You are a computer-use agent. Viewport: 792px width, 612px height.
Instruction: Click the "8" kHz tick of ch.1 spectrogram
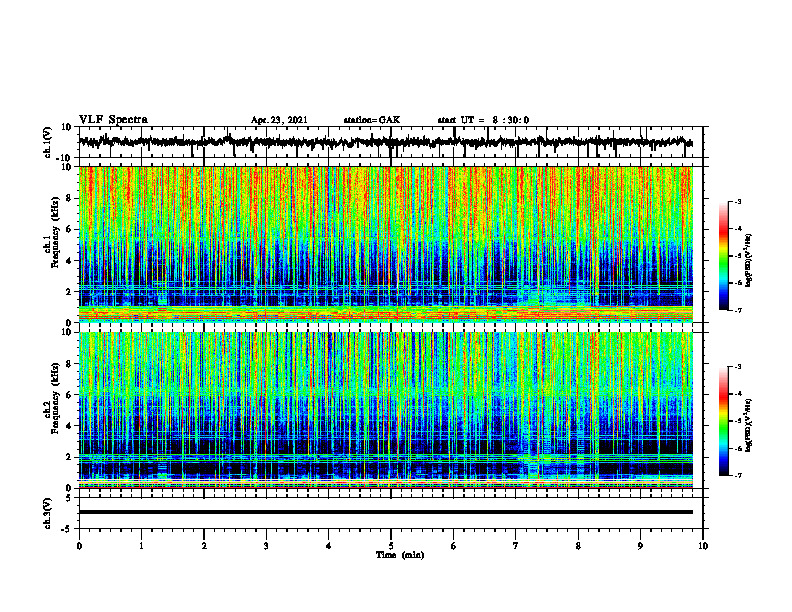tap(70, 198)
